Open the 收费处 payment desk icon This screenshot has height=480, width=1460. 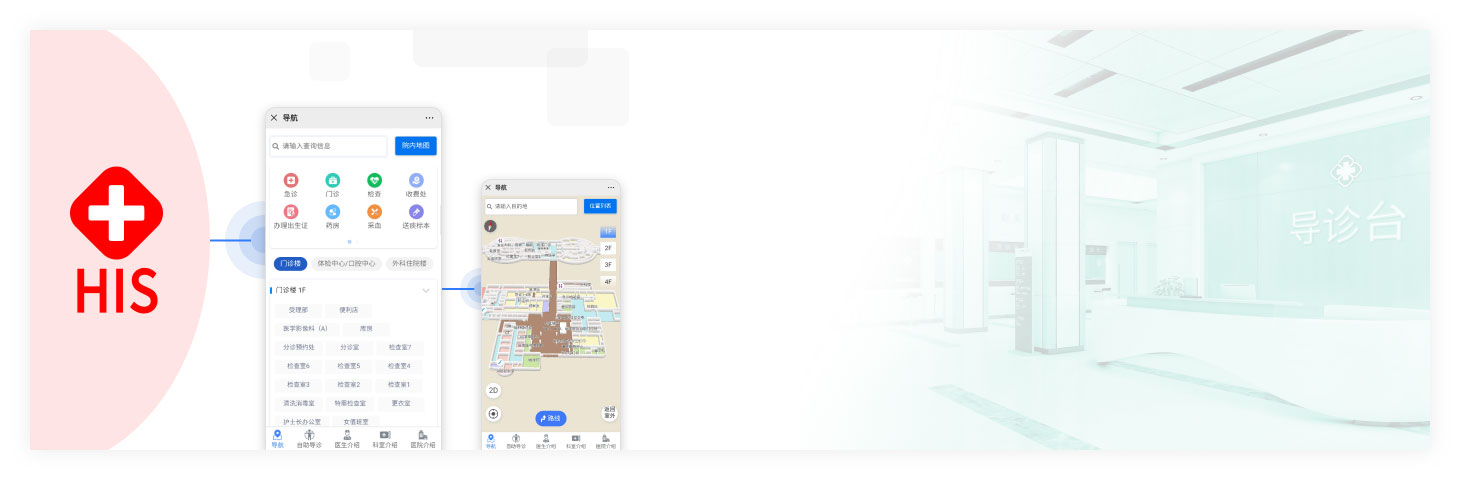(x=416, y=181)
